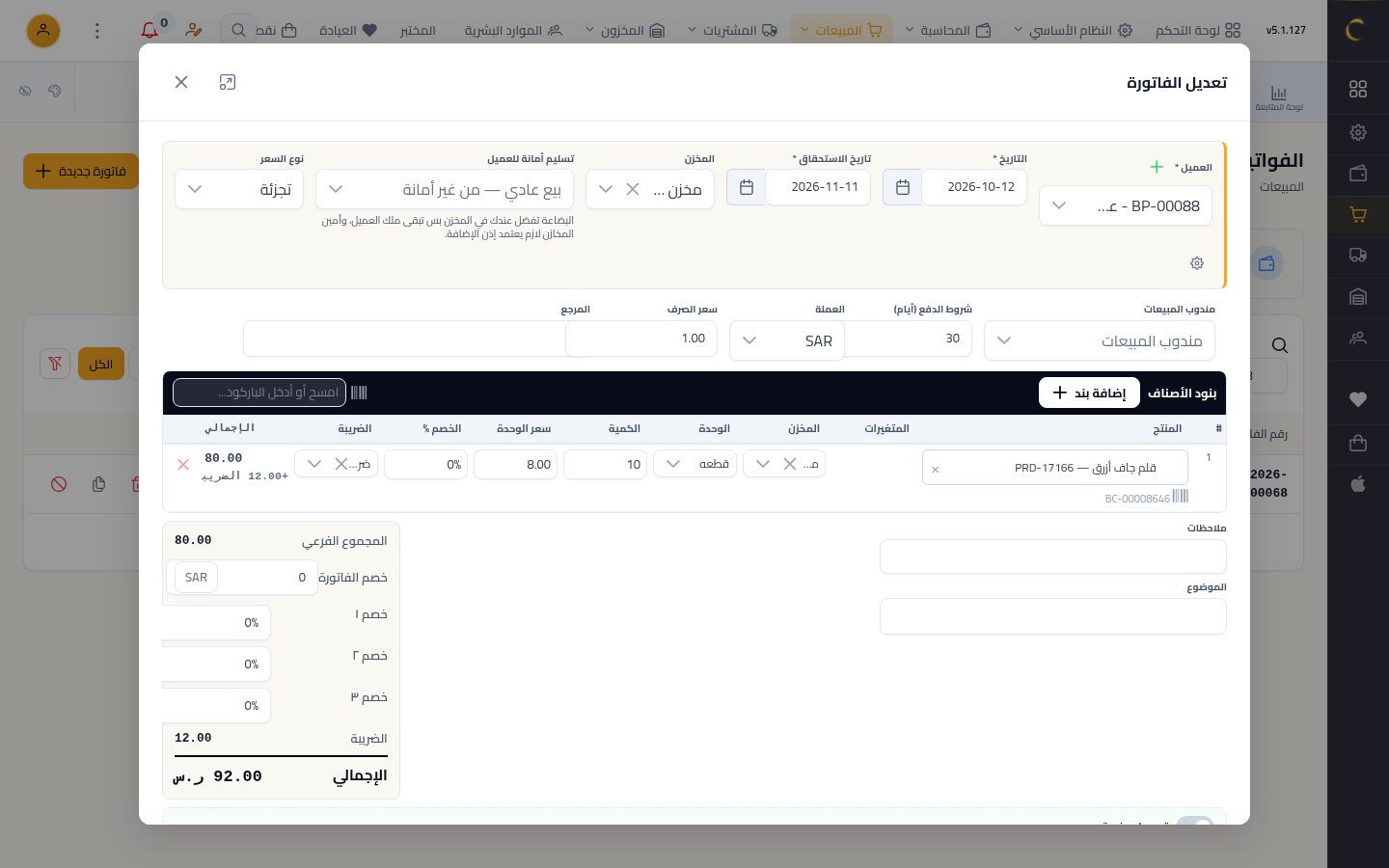Click the truck purchases icon in sidebar
This screenshot has height=868, width=1389.
(x=1358, y=256)
